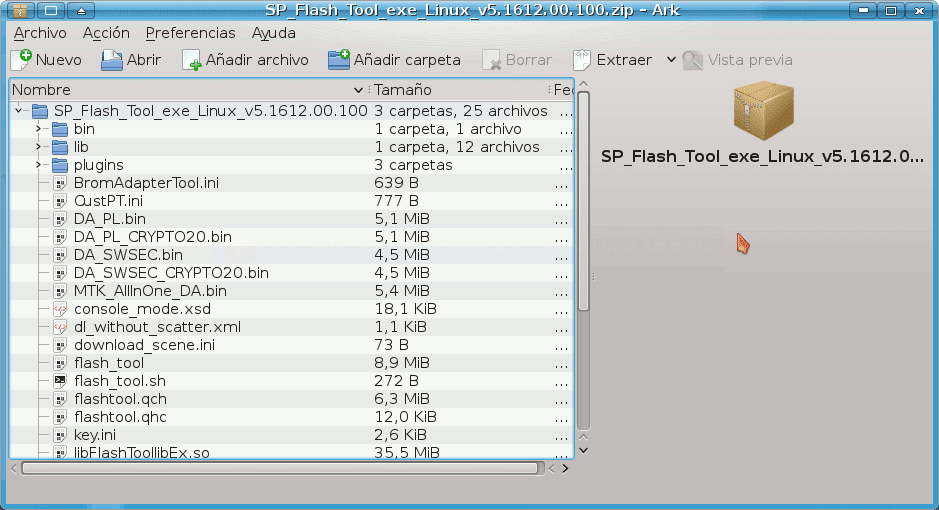This screenshot has width=939, height=510.
Task: Click the flash_tool binary file icon
Action: point(60,363)
